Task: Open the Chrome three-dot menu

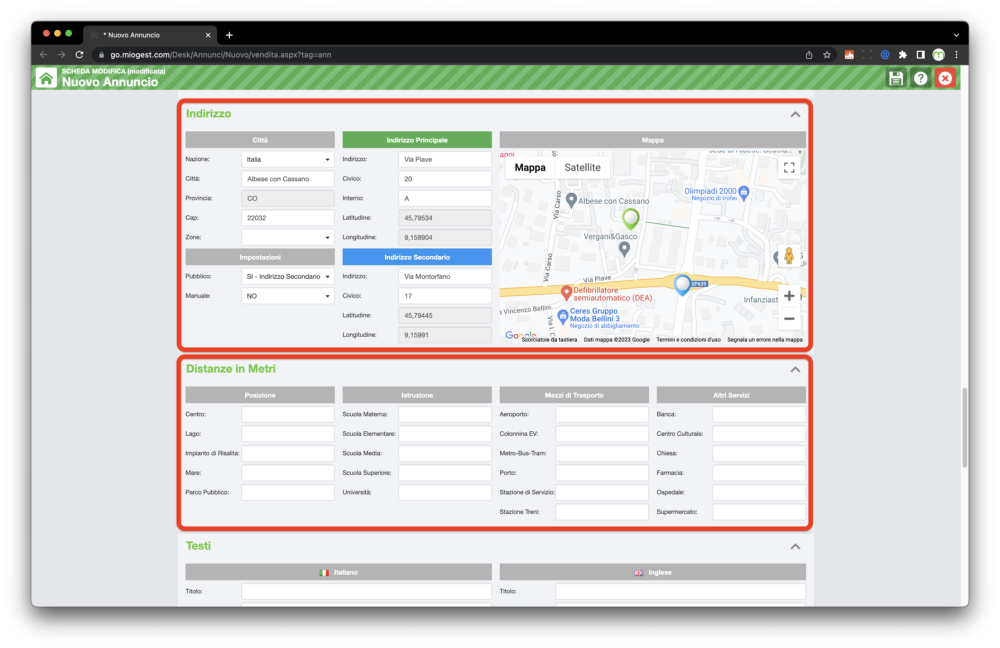Action: [x=956, y=55]
